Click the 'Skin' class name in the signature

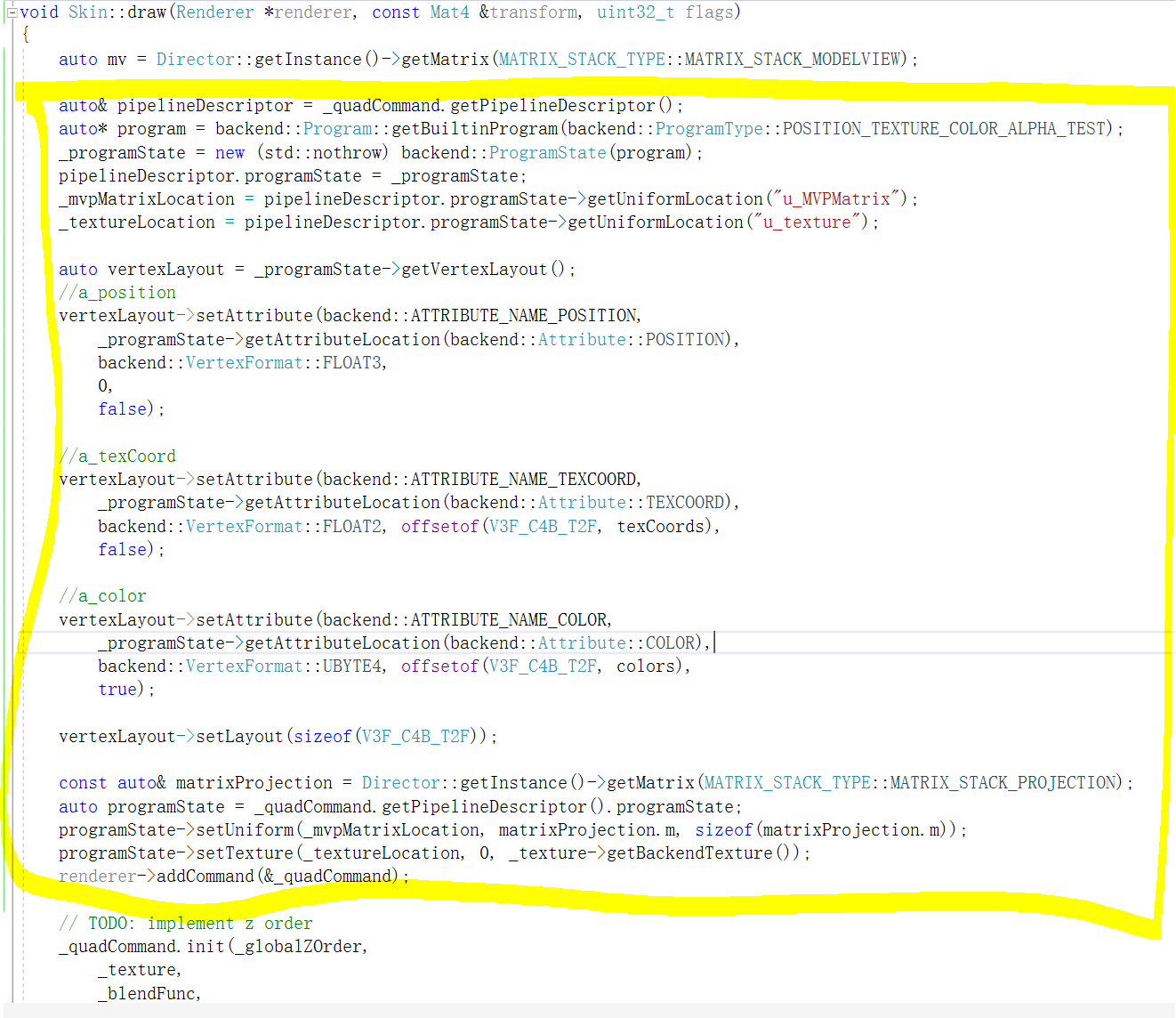(x=87, y=12)
